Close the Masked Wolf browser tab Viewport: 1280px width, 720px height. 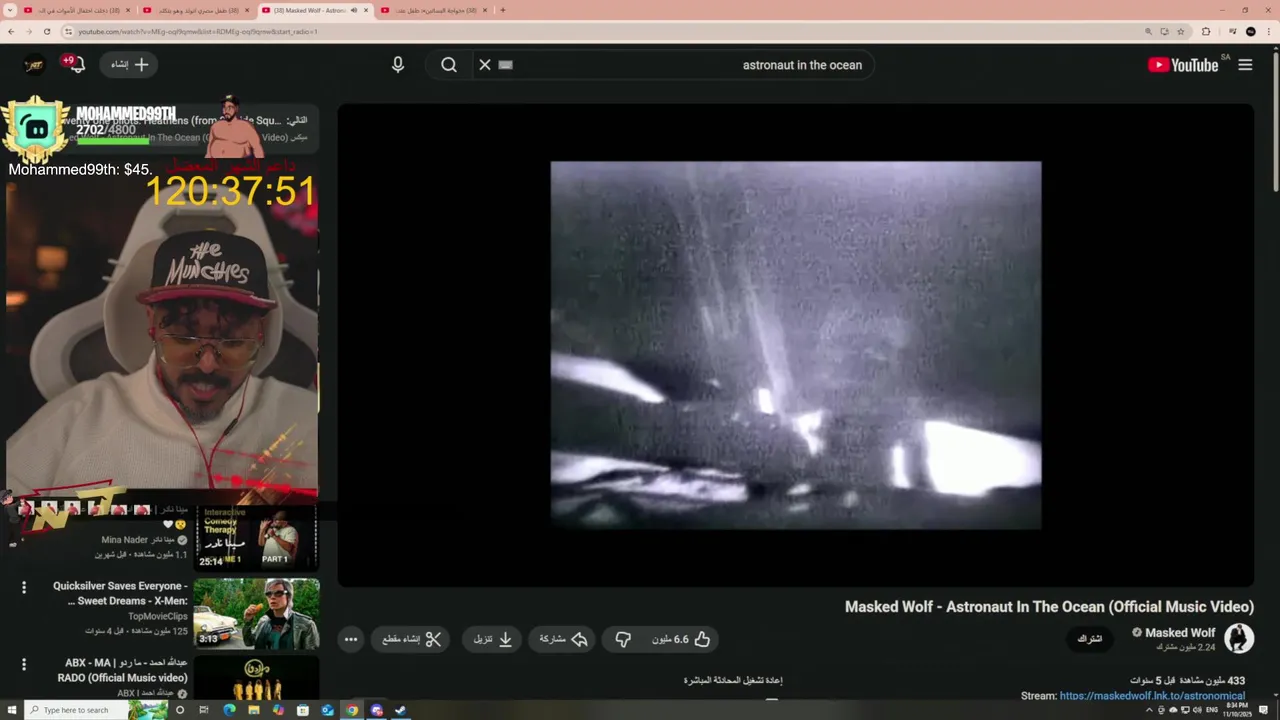coord(366,10)
